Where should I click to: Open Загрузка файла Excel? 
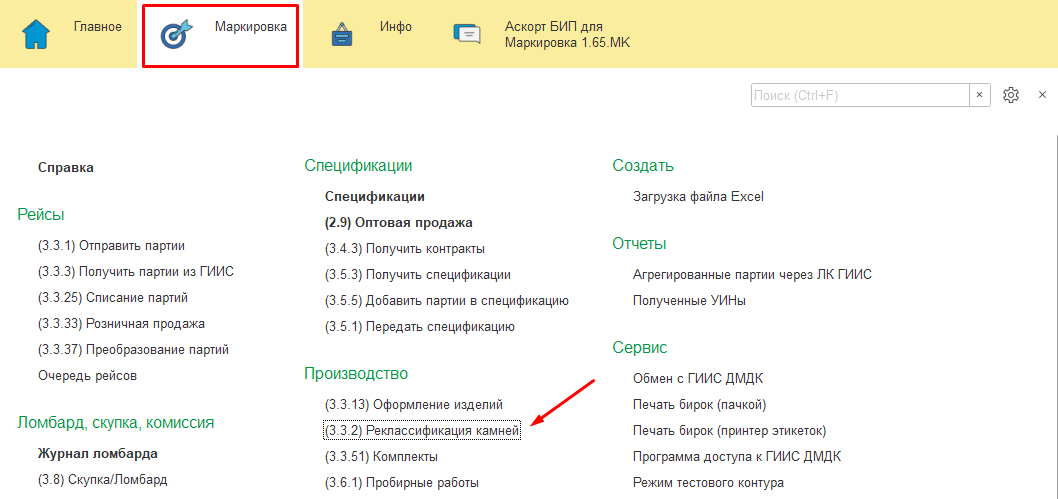pyautogui.click(x=698, y=197)
